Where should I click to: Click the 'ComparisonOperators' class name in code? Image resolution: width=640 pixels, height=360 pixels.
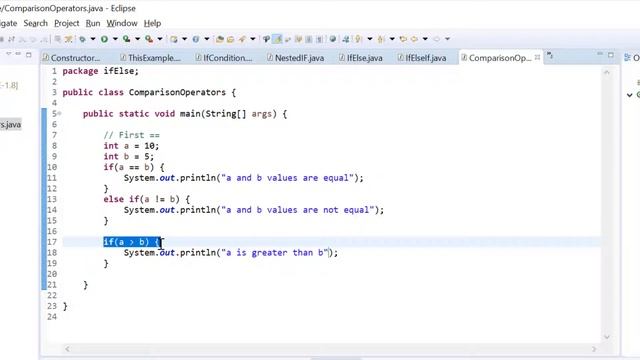[x=177, y=92]
